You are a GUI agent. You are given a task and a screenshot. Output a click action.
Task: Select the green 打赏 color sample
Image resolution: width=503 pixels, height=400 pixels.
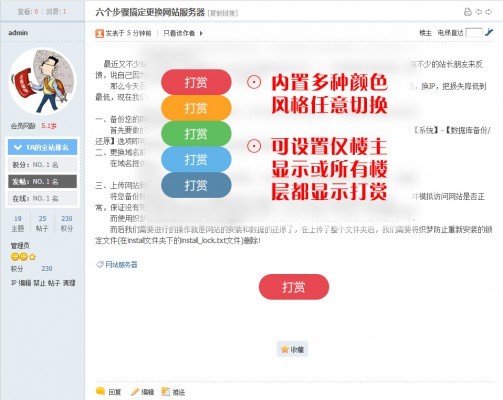click(x=196, y=133)
